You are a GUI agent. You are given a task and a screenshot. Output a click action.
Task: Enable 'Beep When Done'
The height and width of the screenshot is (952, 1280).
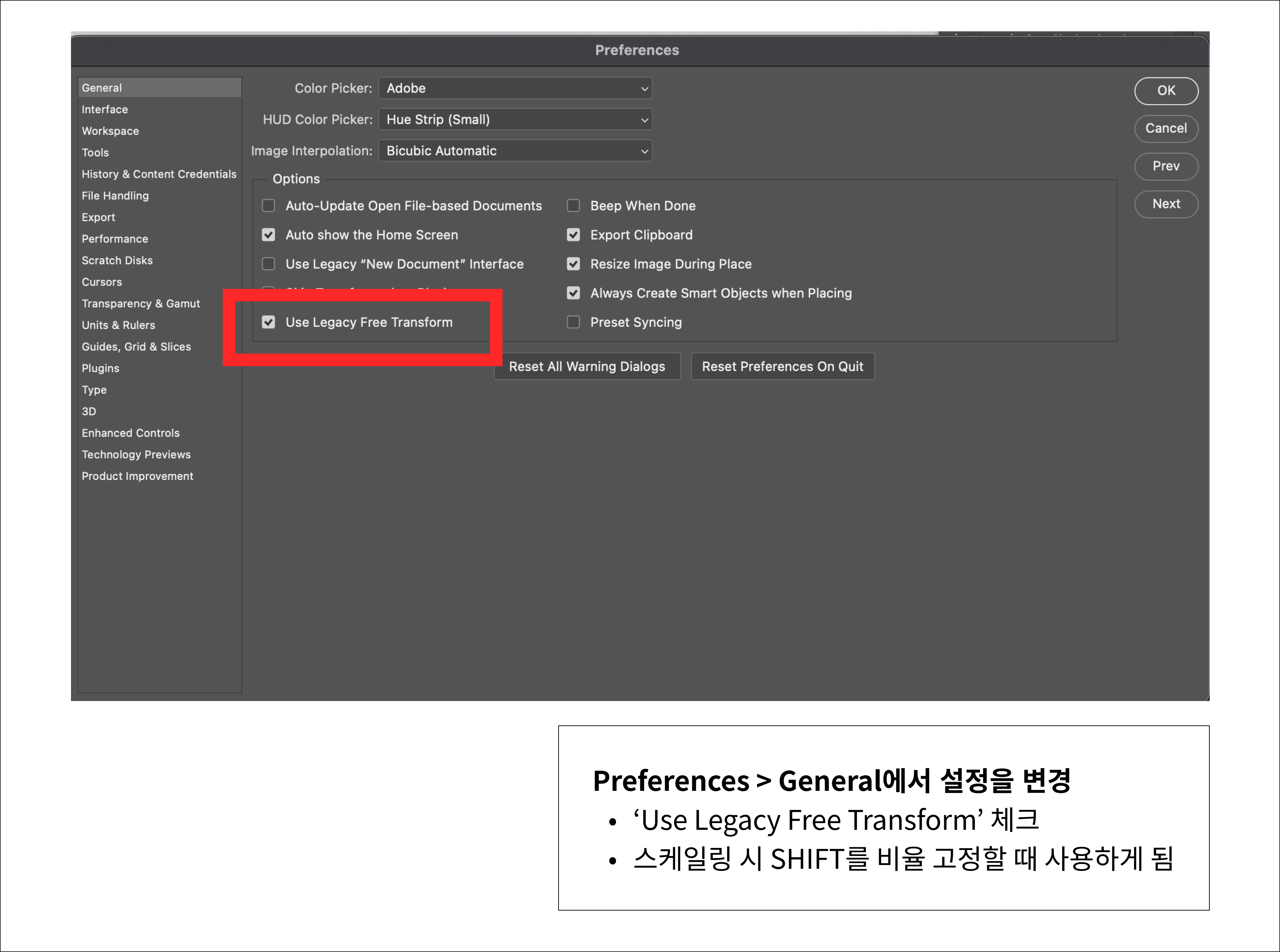tap(573, 205)
